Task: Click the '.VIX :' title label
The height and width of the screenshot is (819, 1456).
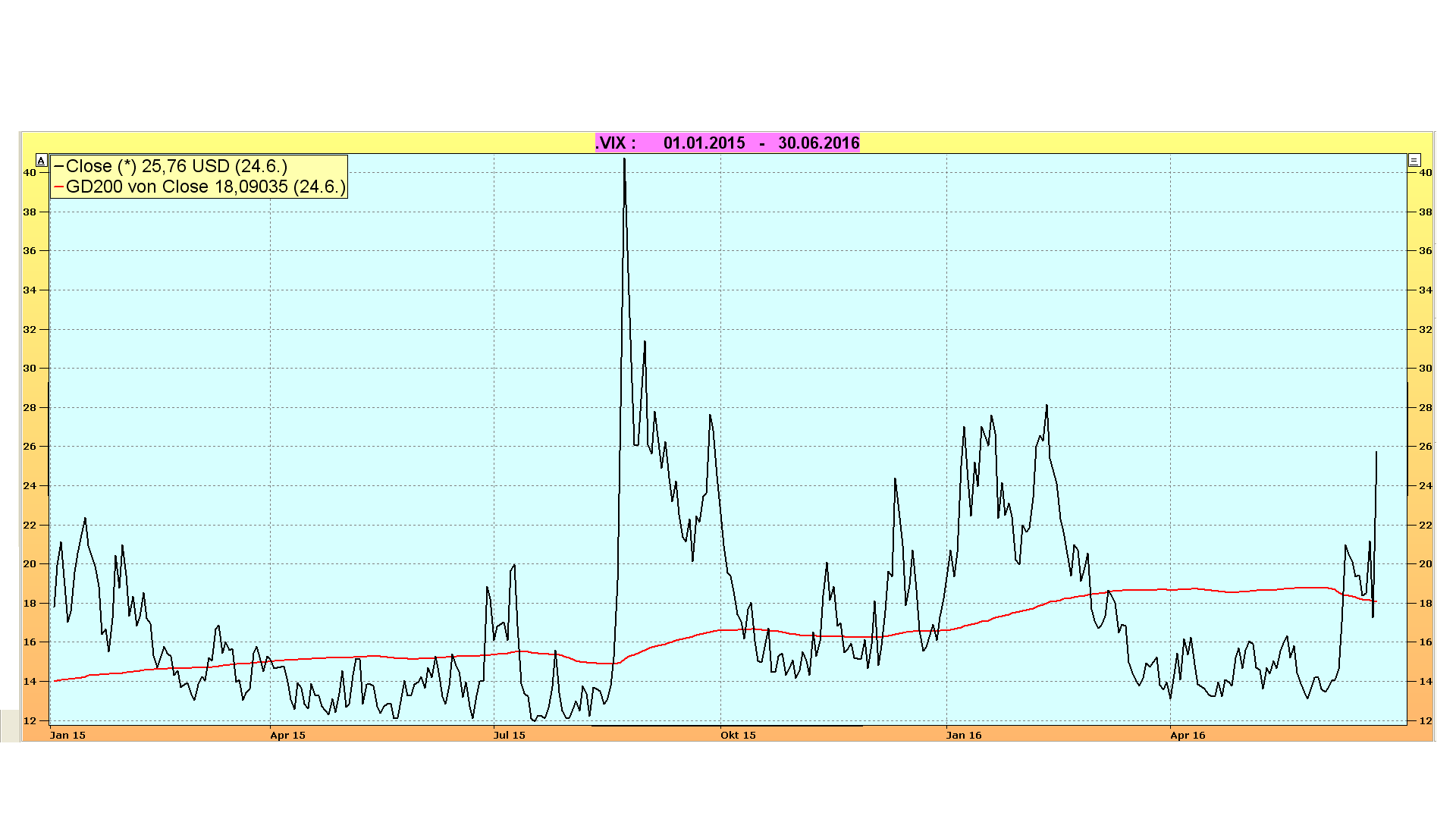Action: point(616,143)
